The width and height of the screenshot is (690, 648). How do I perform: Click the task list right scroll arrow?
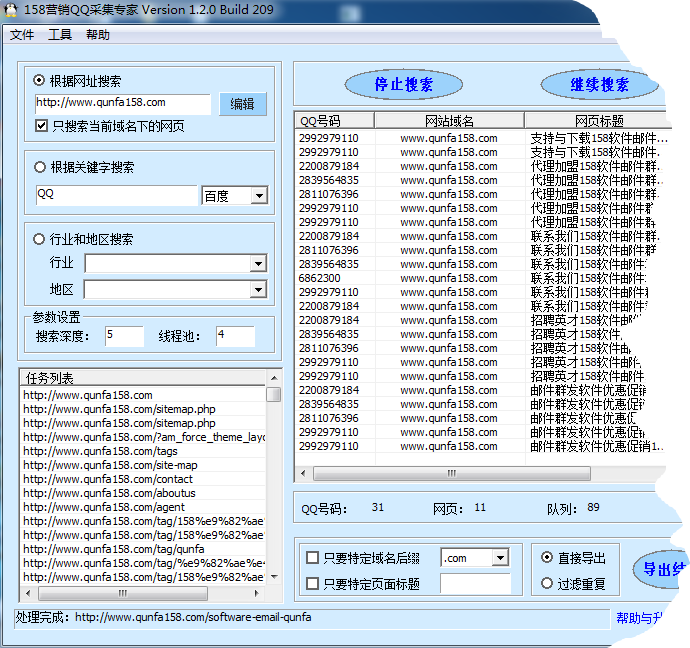257,593
